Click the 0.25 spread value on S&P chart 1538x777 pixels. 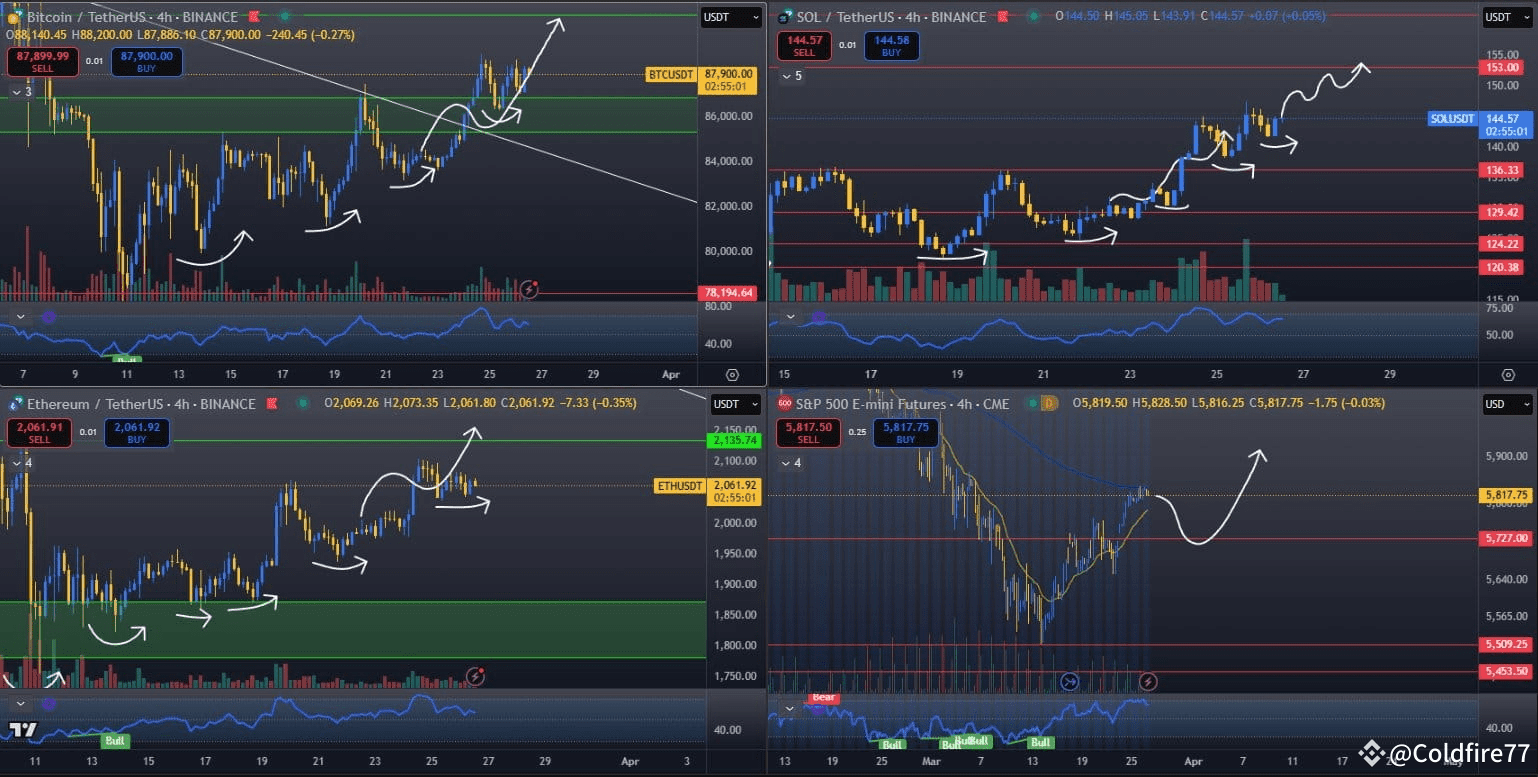856,433
